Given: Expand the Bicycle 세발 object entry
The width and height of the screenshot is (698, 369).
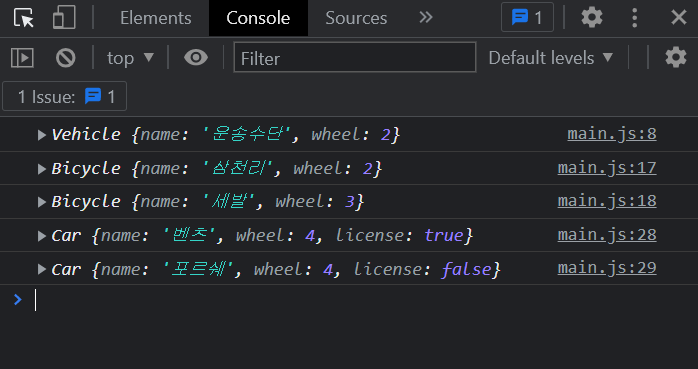Looking at the screenshot, I should point(41,202).
